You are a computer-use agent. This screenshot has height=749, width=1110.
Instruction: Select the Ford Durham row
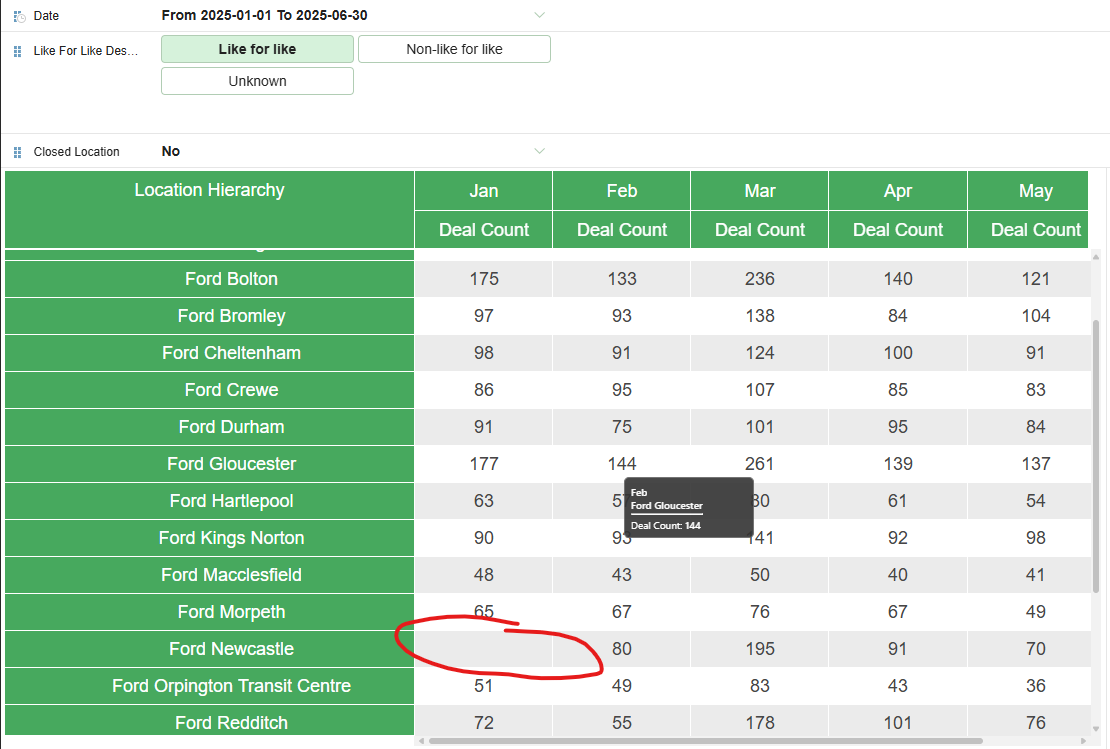210,427
